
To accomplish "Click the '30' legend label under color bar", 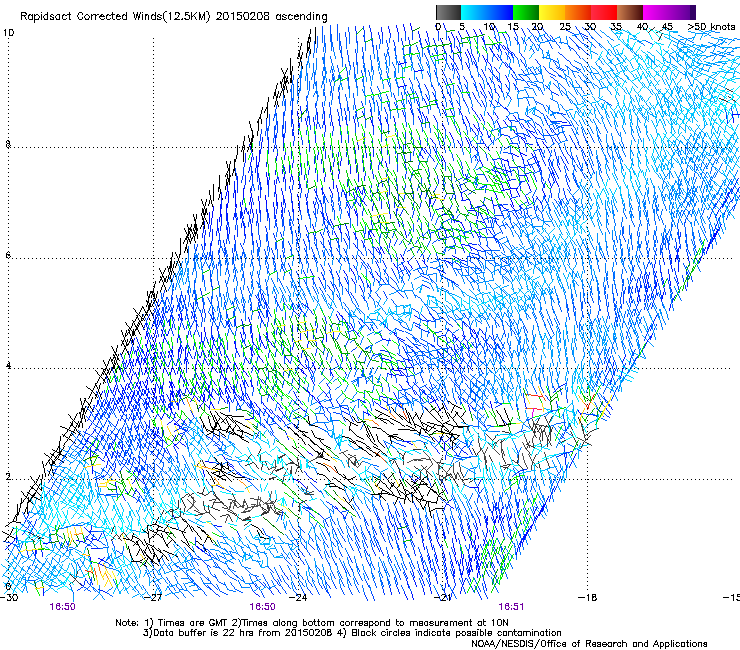I will (x=590, y=26).
